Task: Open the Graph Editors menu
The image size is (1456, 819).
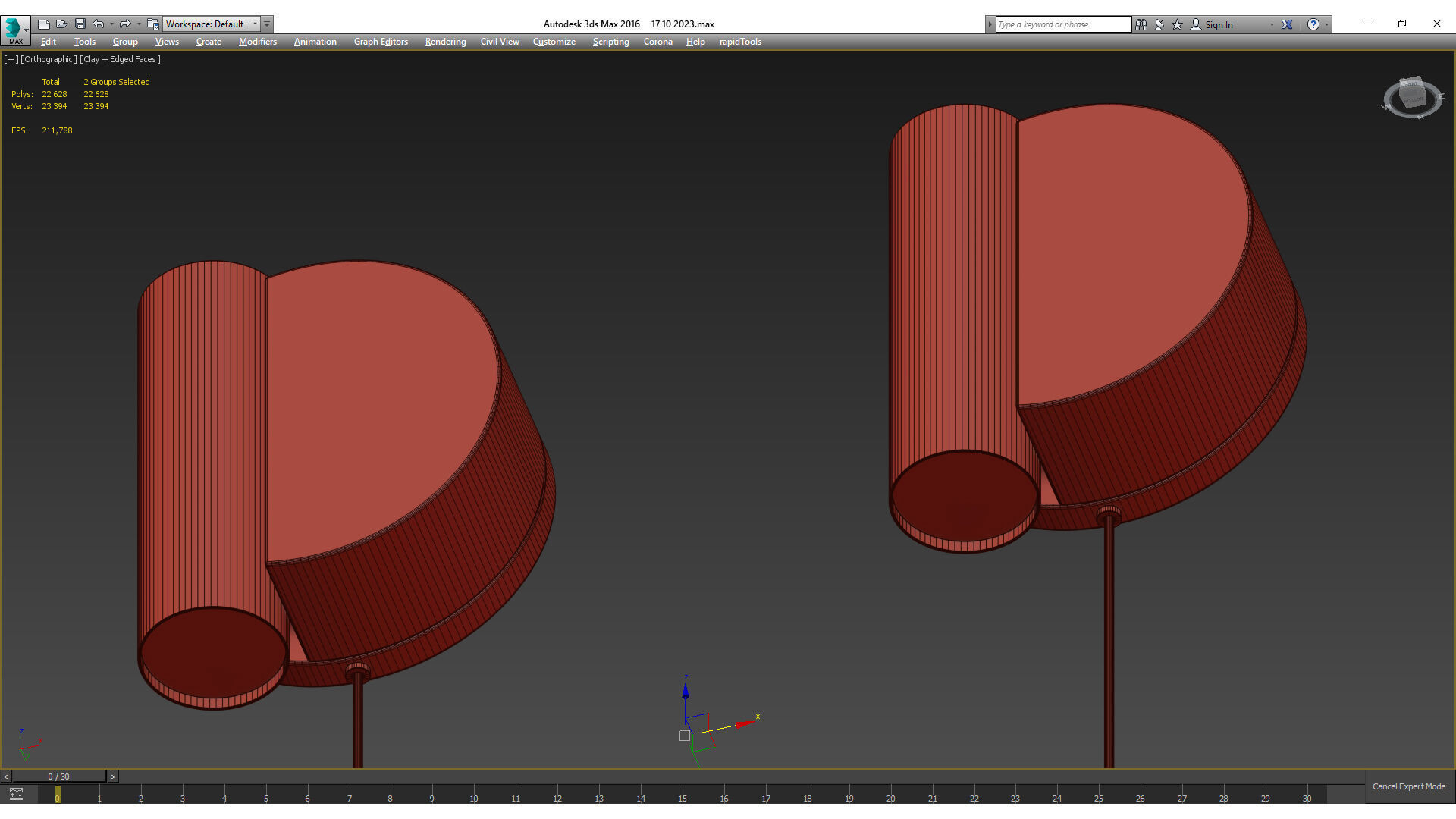Action: (381, 42)
